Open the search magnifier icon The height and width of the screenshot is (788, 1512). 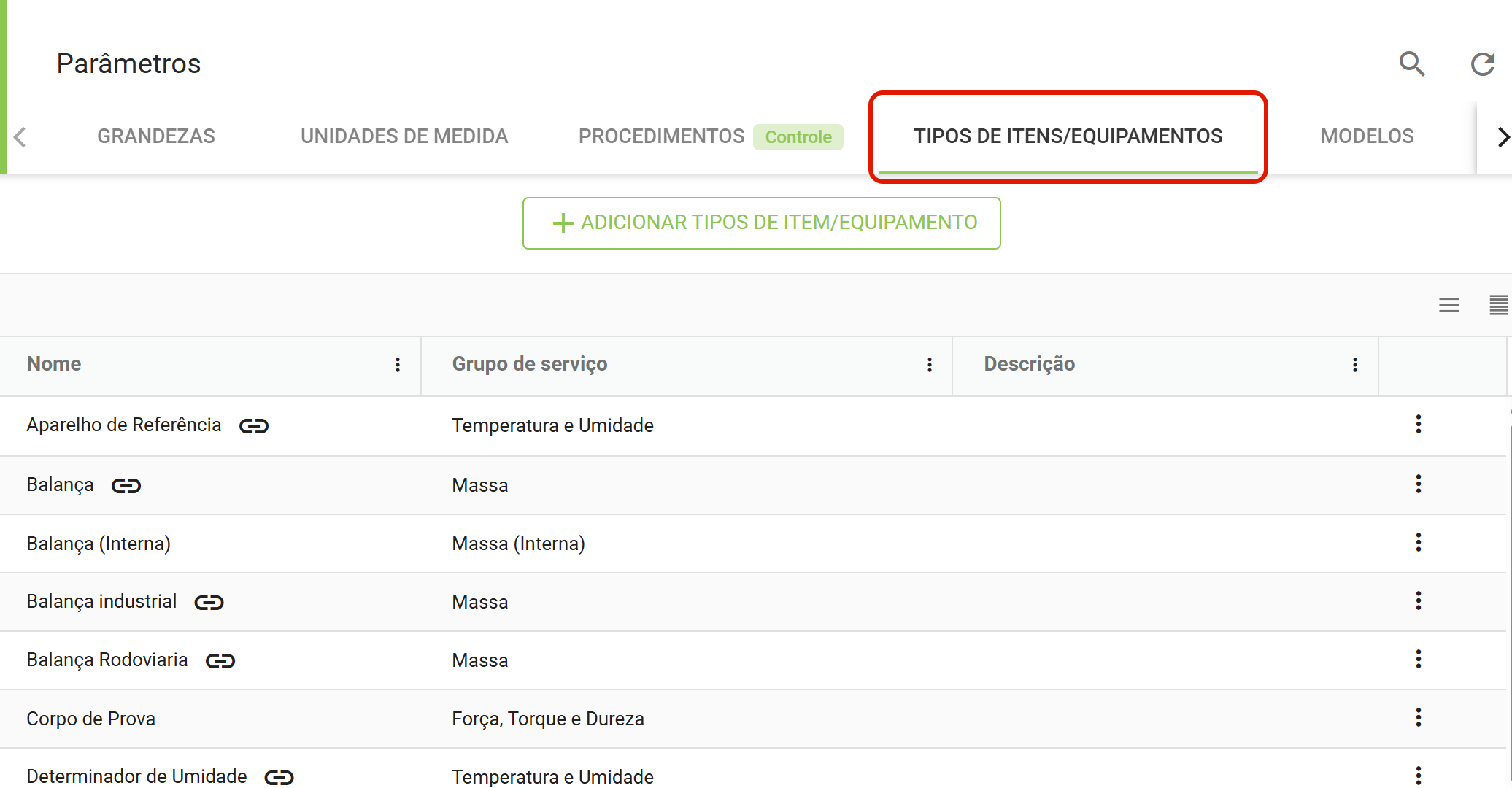click(x=1412, y=64)
